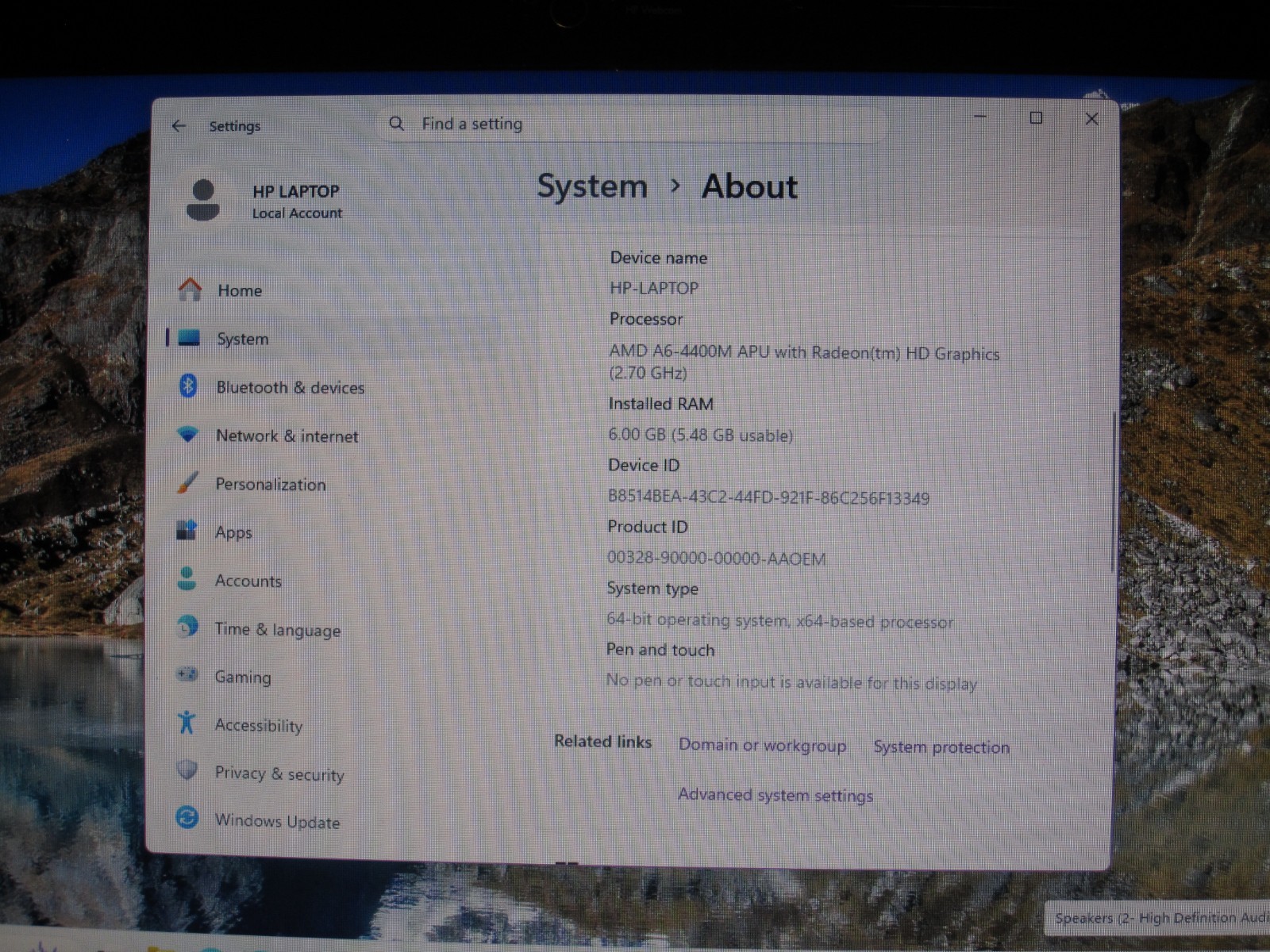Open the Advanced system settings link
Image resolution: width=1270 pixels, height=952 pixels.
(775, 796)
